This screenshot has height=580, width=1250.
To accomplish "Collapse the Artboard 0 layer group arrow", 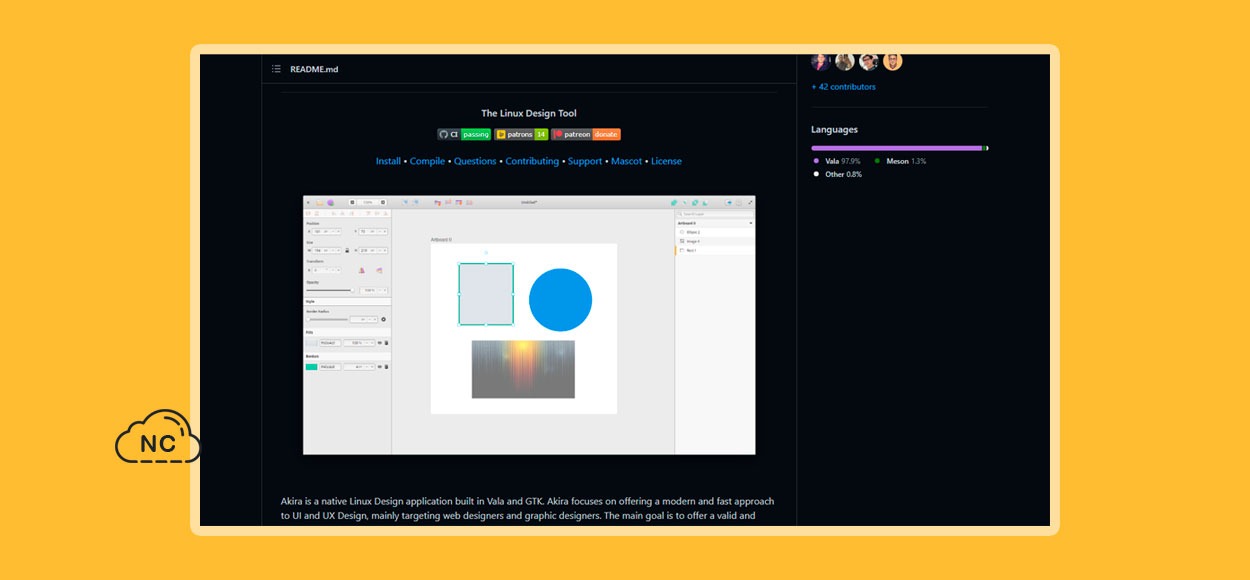I will [751, 222].
